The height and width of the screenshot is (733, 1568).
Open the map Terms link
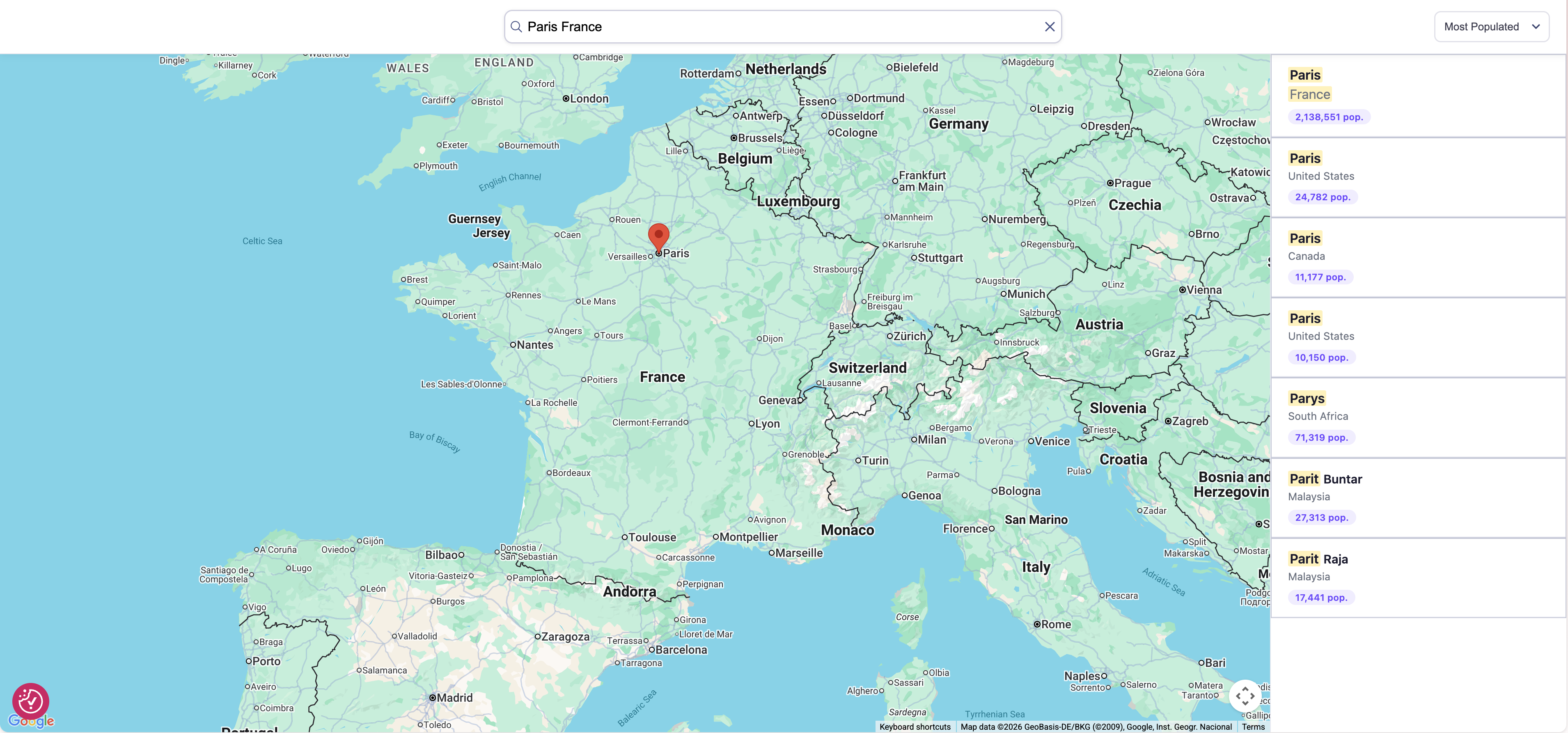[x=1253, y=727]
